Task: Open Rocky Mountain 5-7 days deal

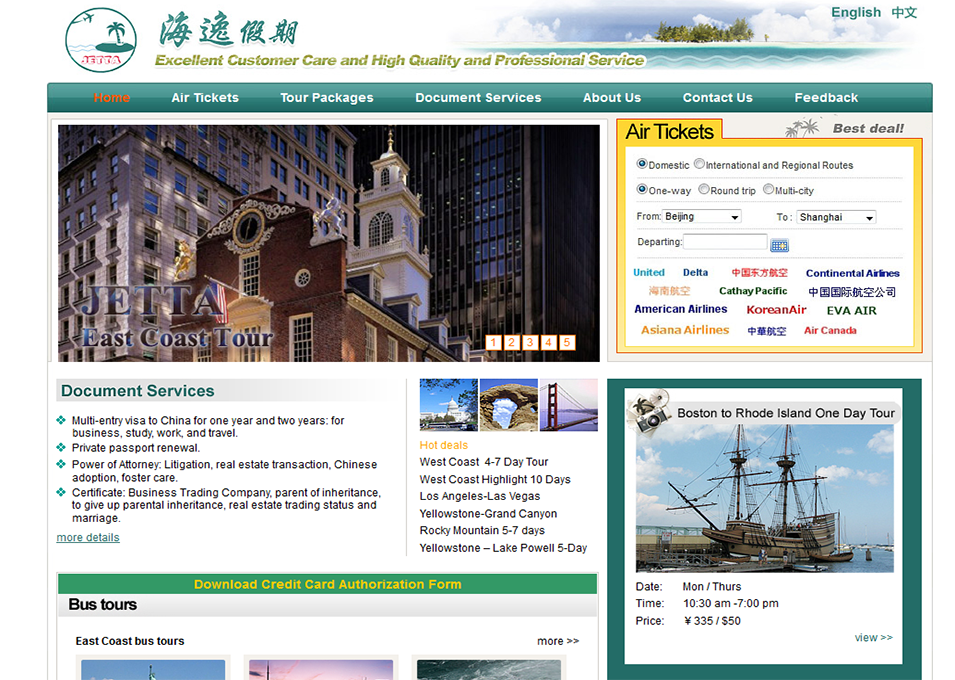Action: click(x=482, y=530)
